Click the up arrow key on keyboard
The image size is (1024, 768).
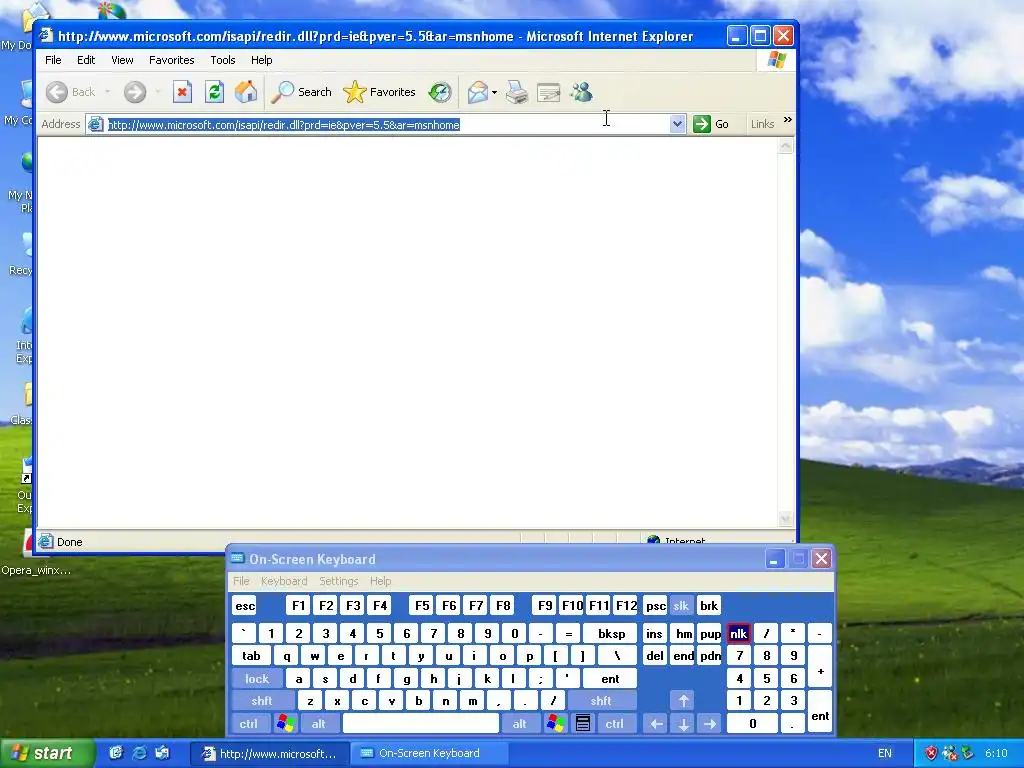tap(683, 701)
